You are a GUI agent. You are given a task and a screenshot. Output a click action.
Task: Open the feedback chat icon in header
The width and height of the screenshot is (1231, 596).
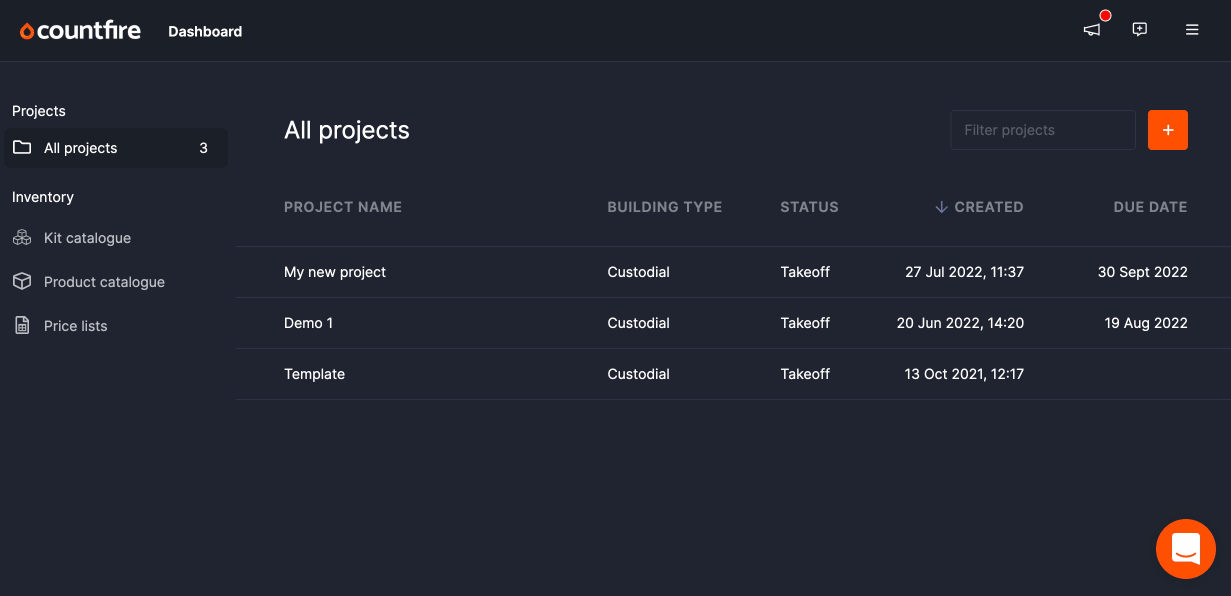pos(1139,30)
